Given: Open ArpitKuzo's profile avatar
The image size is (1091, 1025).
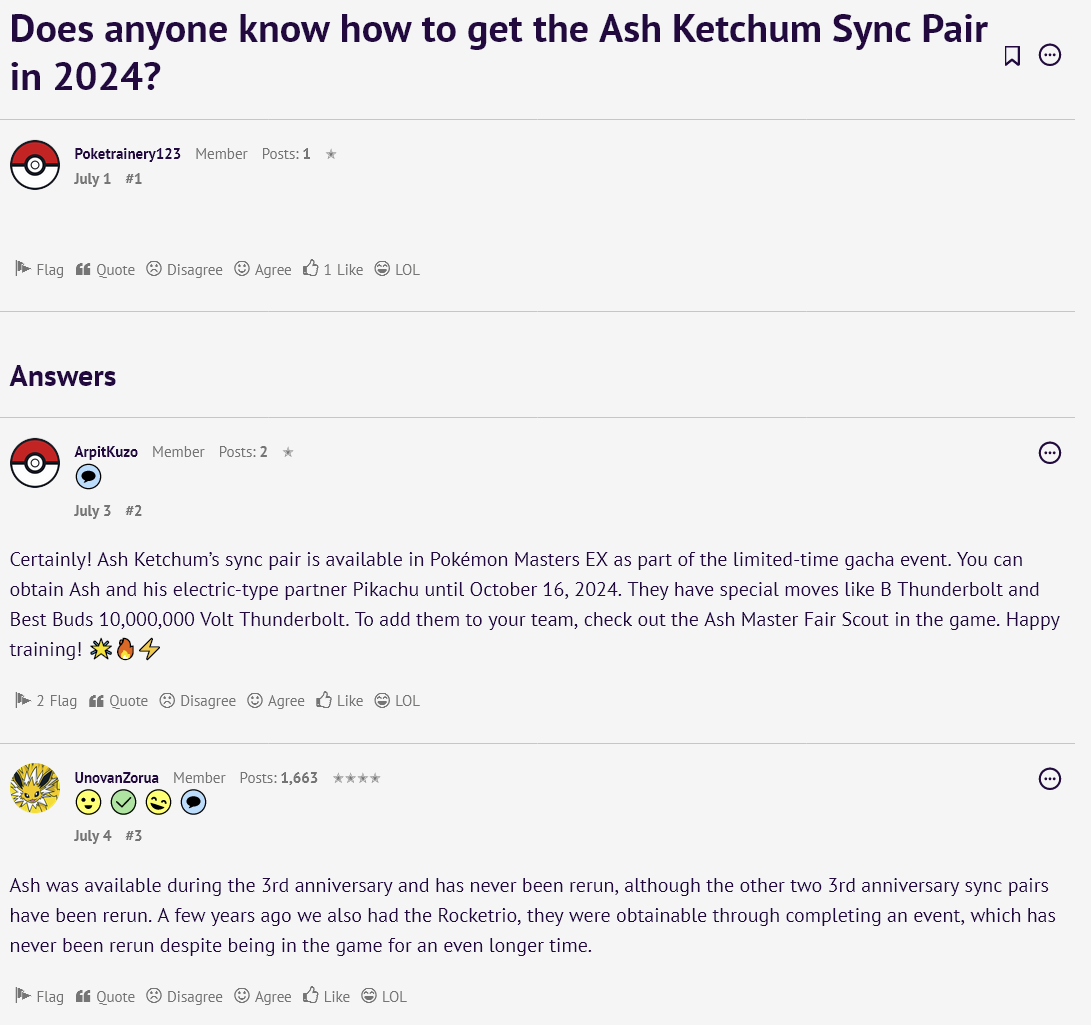Looking at the screenshot, I should [x=35, y=463].
